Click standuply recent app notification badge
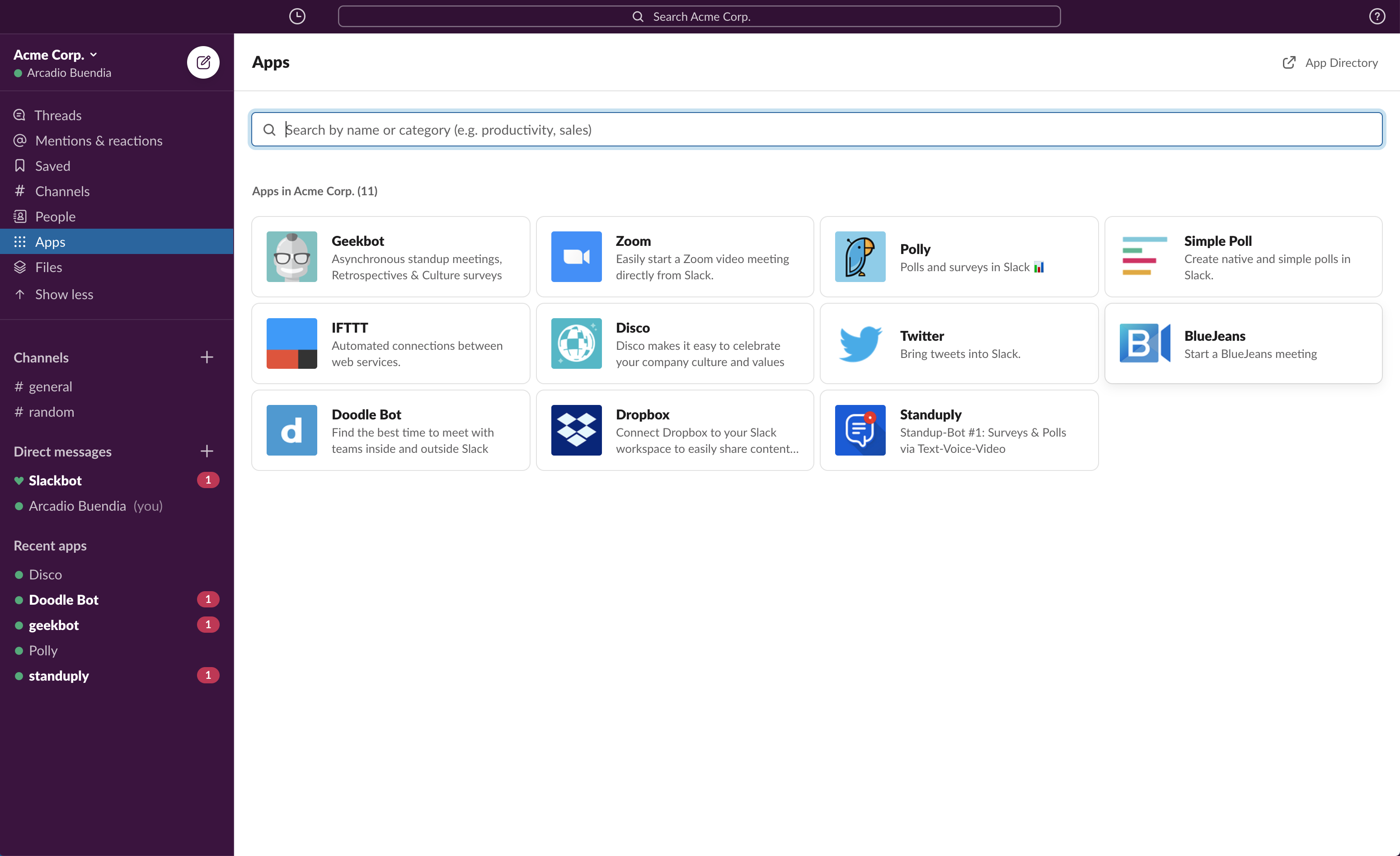This screenshot has height=856, width=1400. pos(208,675)
